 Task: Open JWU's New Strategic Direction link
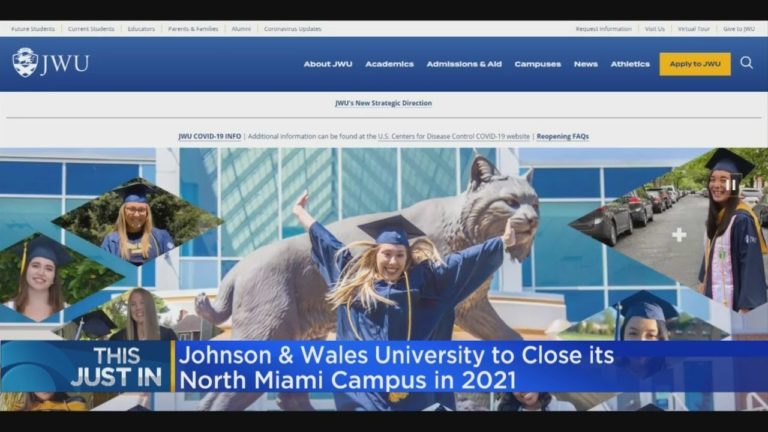click(384, 103)
